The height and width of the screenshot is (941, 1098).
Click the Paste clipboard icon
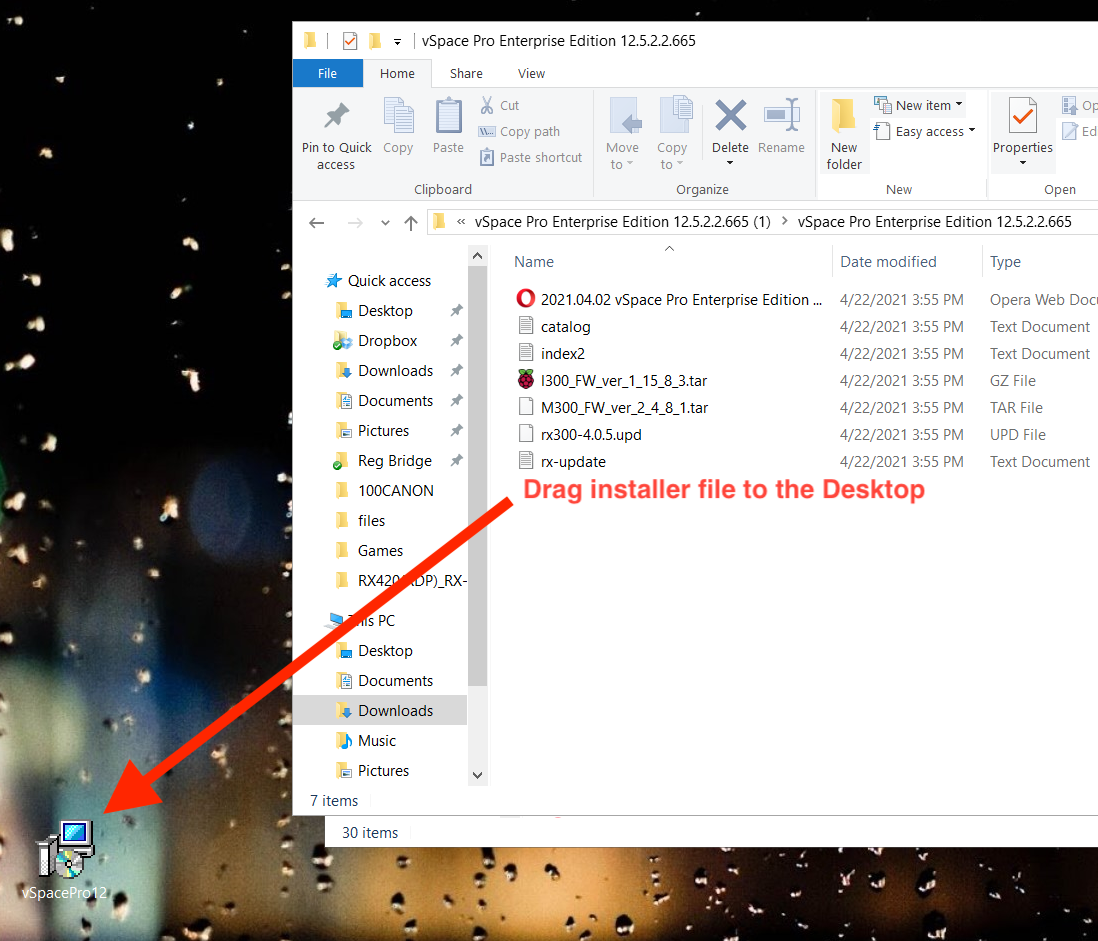point(448,116)
